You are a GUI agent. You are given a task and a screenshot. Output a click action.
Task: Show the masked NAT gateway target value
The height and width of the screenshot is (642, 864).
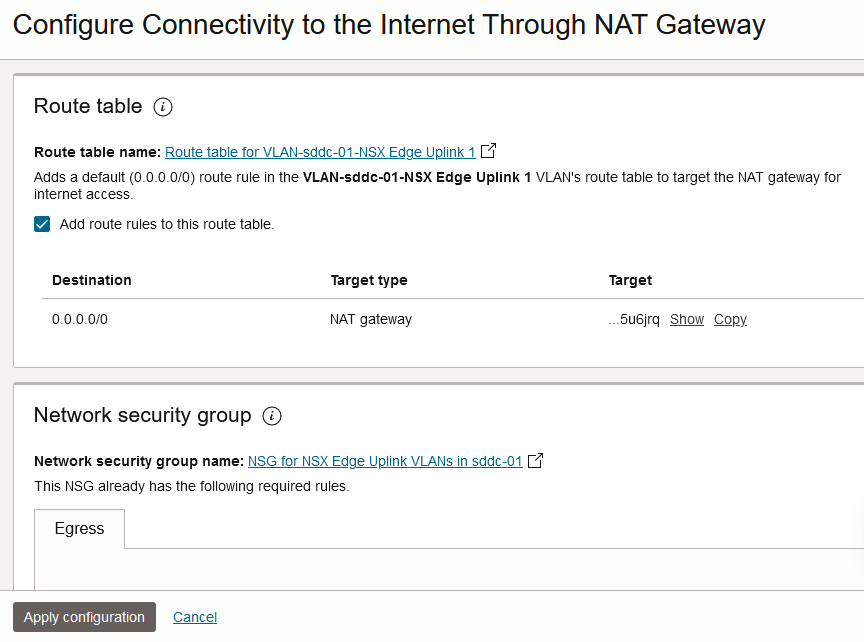point(686,319)
